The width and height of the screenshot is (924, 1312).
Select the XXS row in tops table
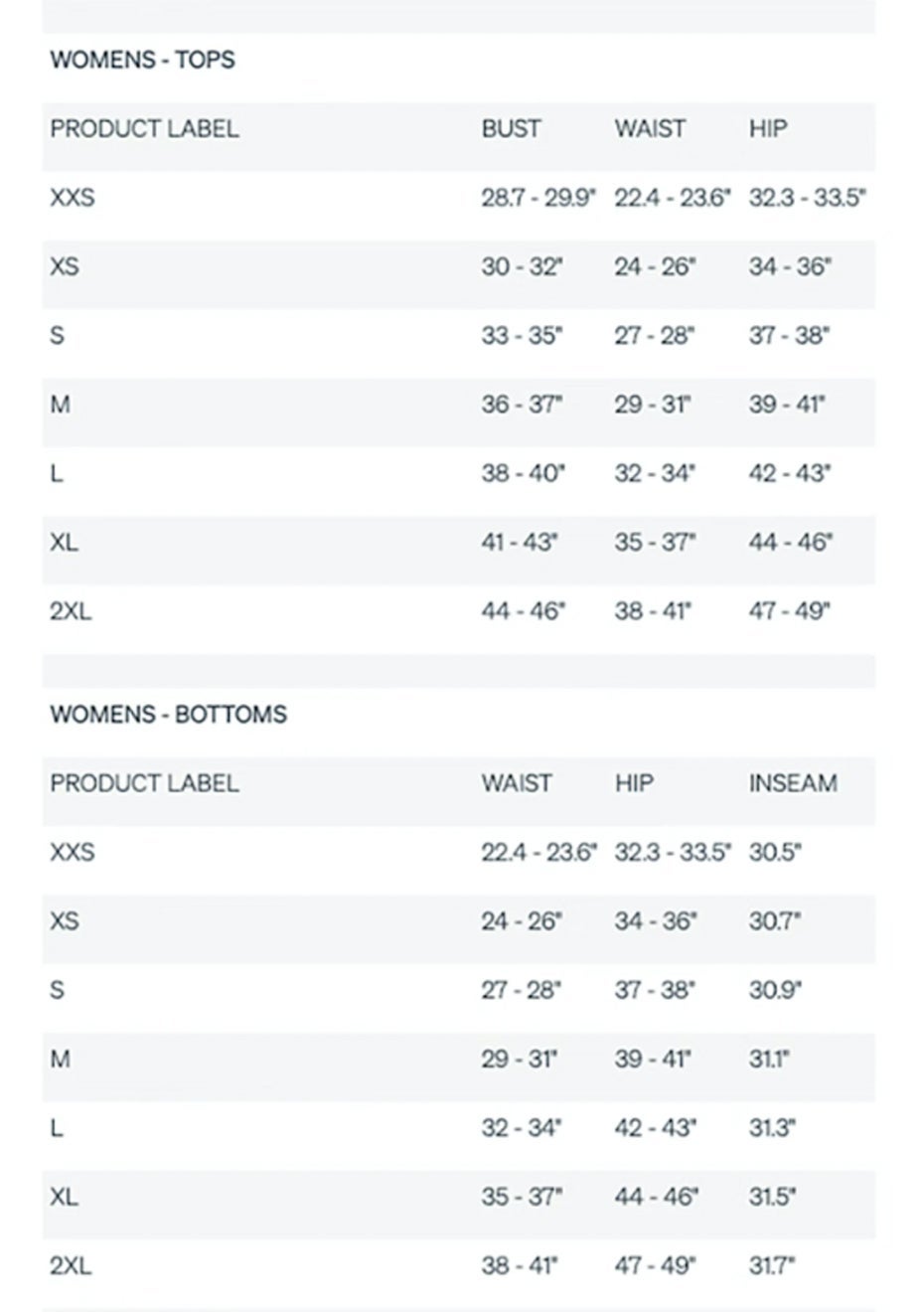pyautogui.click(x=458, y=198)
